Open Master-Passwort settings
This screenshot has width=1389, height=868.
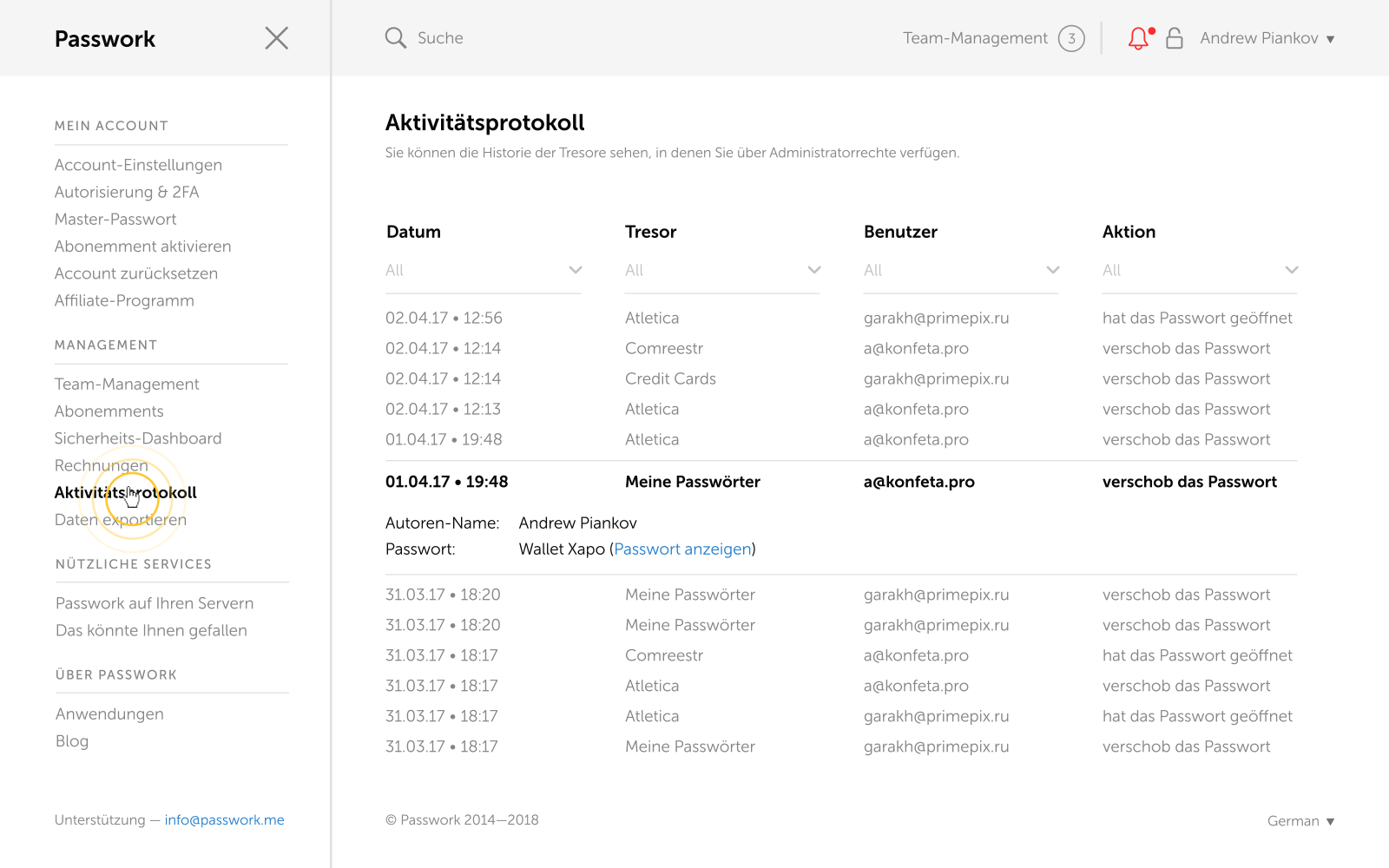(x=115, y=220)
